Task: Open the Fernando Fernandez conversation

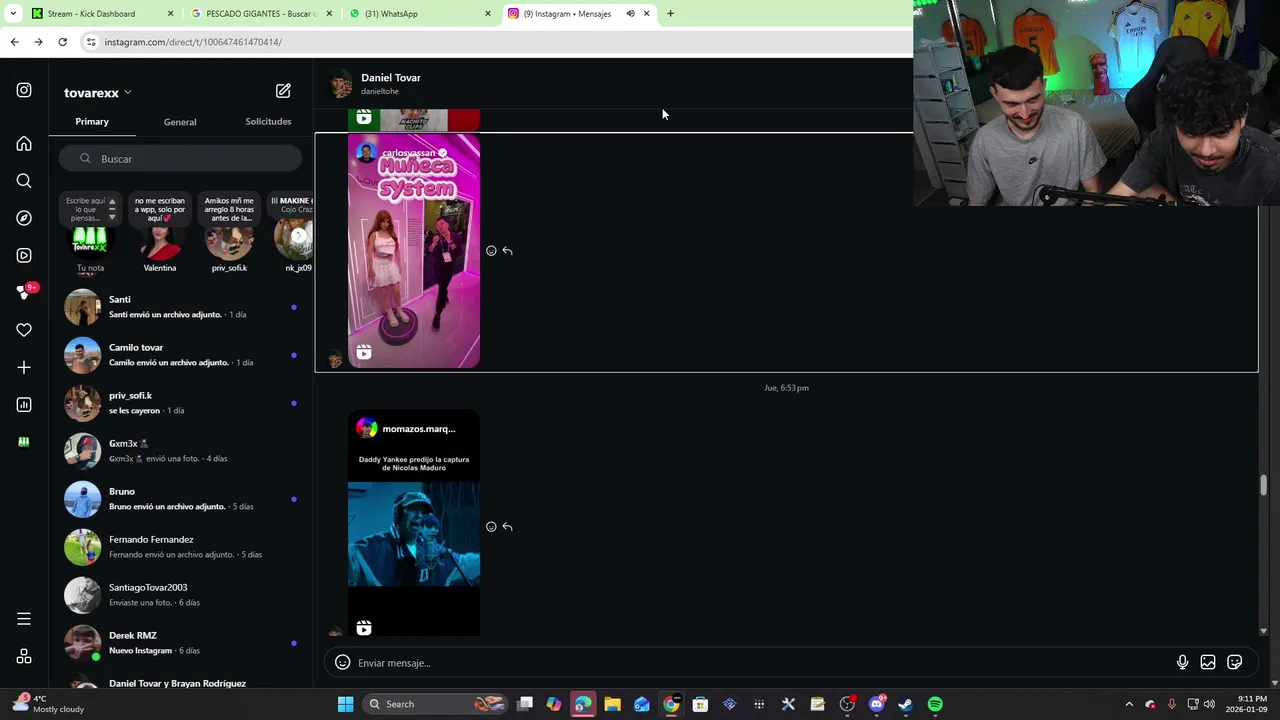Action: tap(181, 547)
